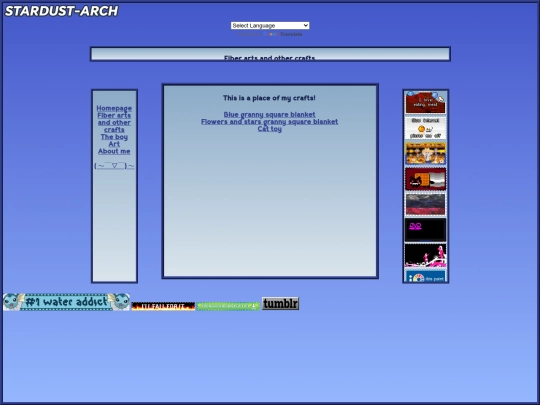Click the kaomoji face link in sidebar
This screenshot has height=405, width=540.
114,166
